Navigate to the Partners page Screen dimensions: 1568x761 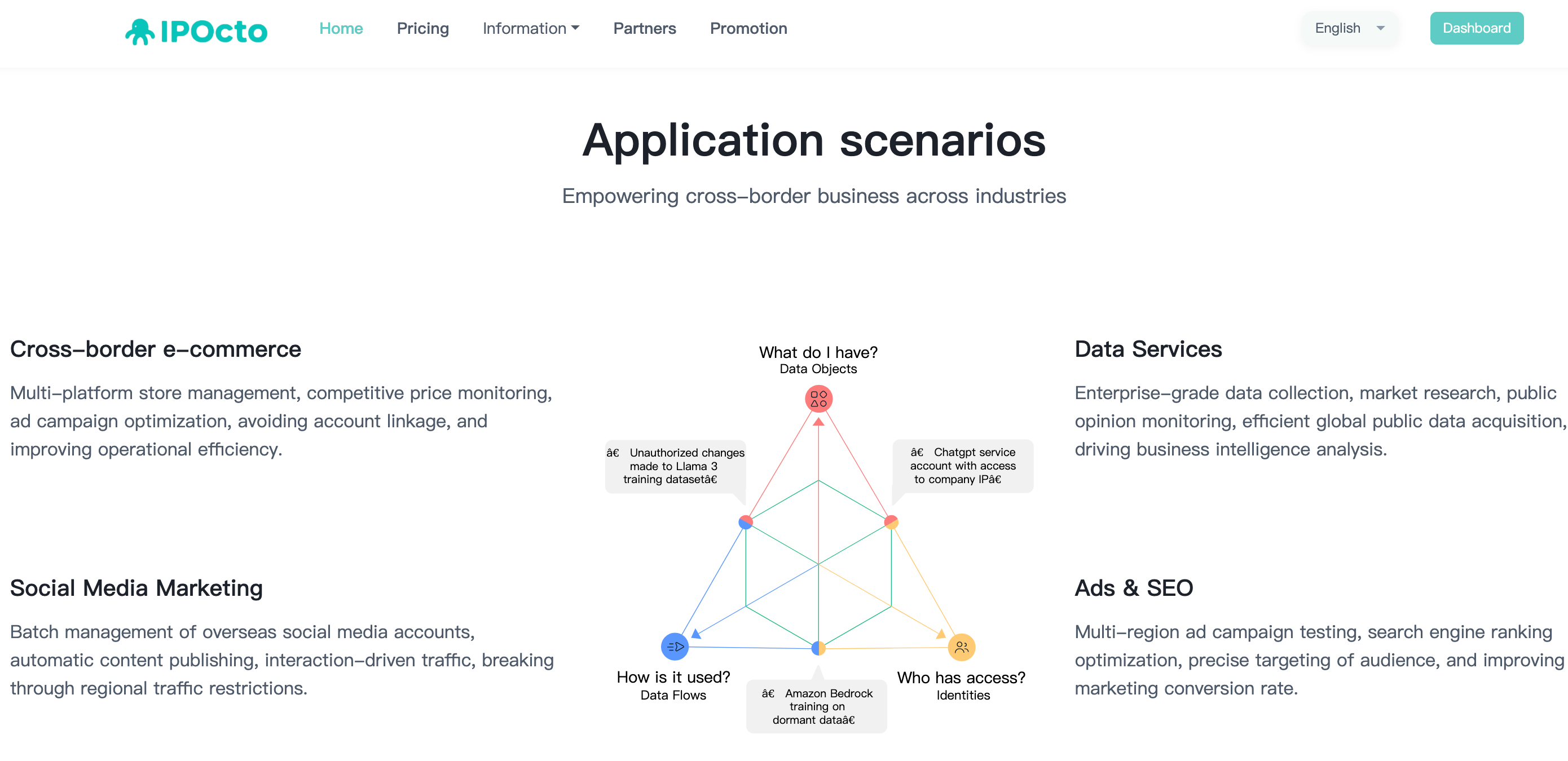click(x=644, y=29)
